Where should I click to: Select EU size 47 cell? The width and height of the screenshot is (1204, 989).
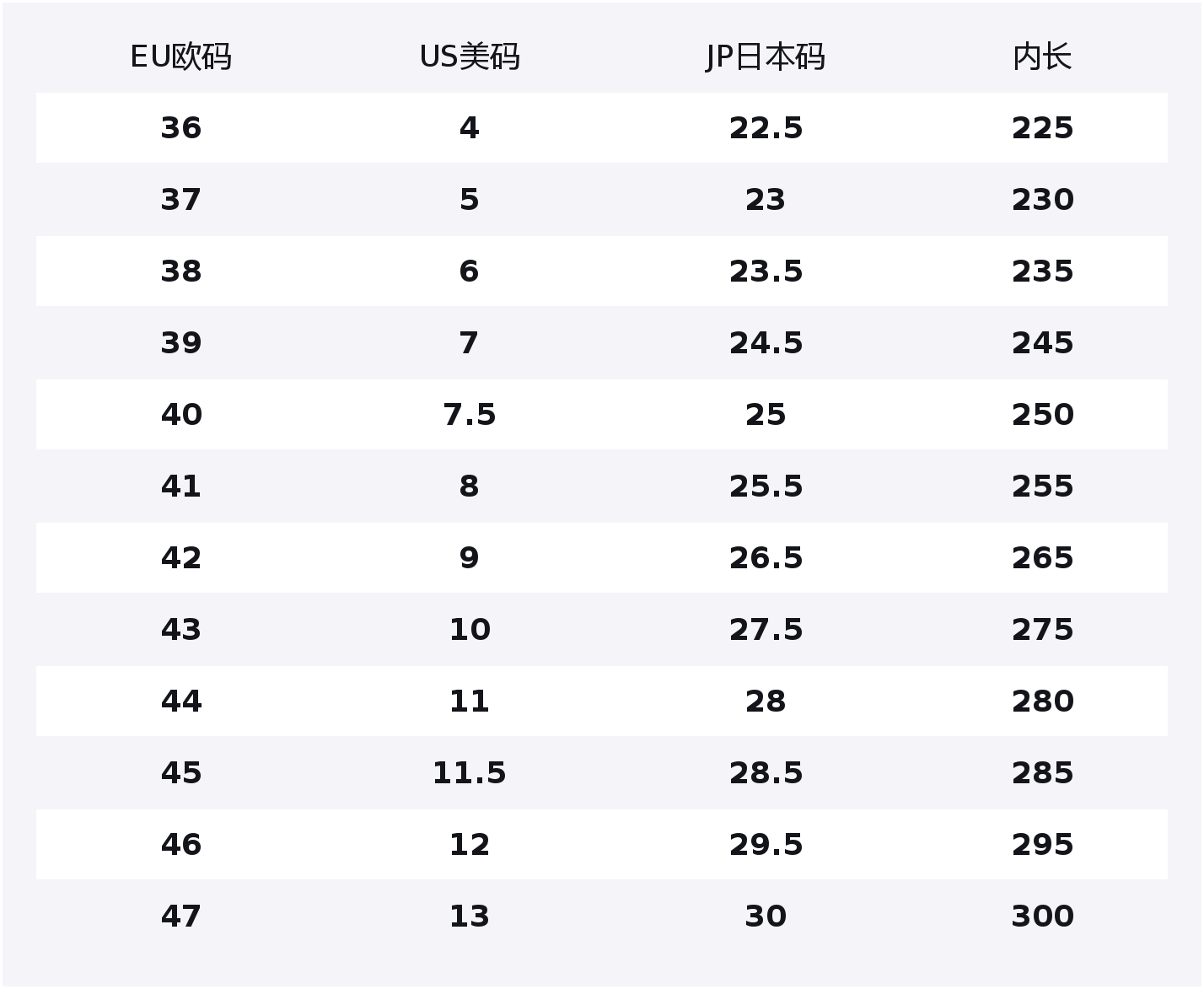point(180,916)
